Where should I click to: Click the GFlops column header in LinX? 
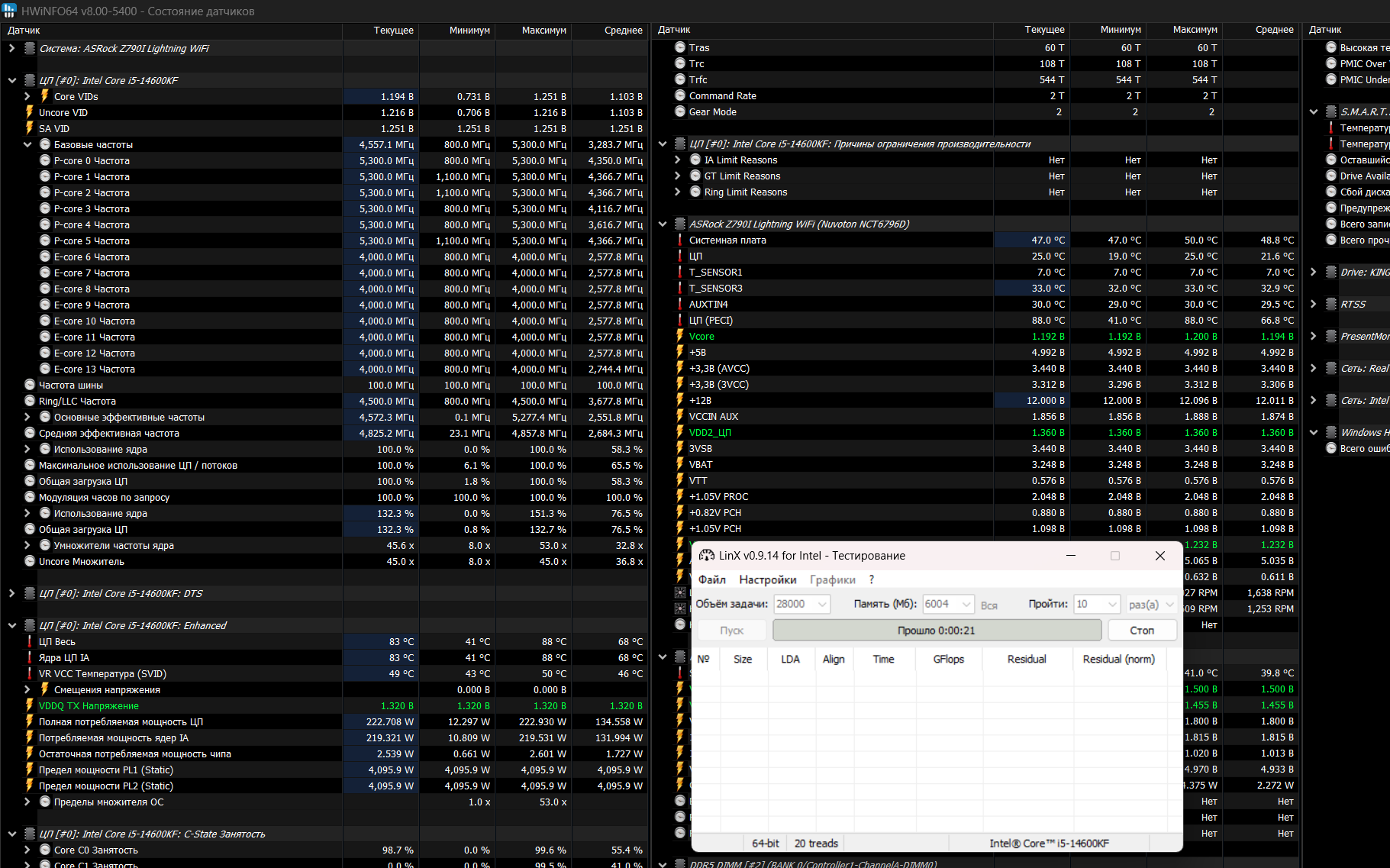[x=949, y=659]
